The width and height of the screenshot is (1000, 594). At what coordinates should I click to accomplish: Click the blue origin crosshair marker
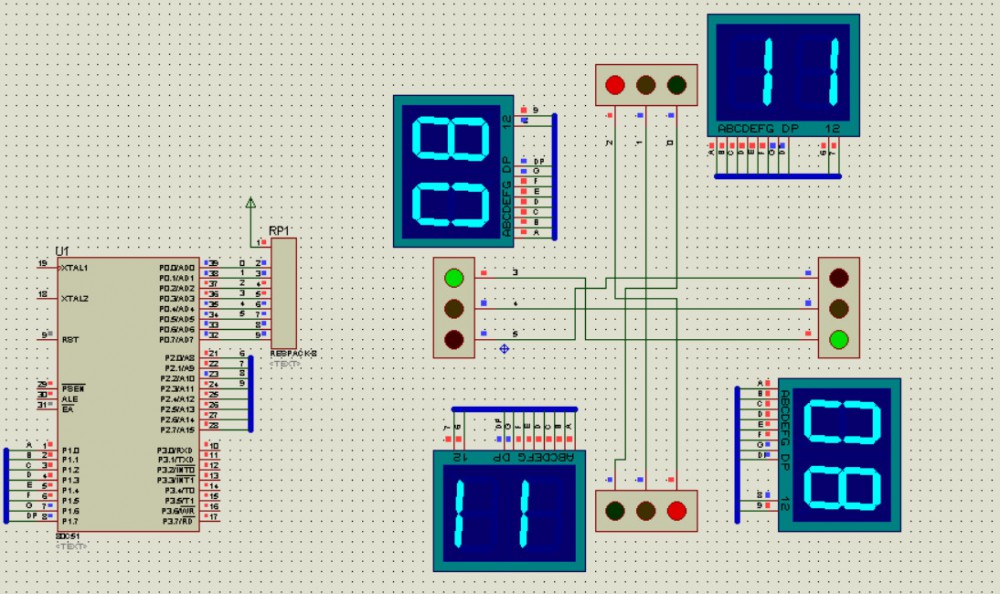point(504,348)
